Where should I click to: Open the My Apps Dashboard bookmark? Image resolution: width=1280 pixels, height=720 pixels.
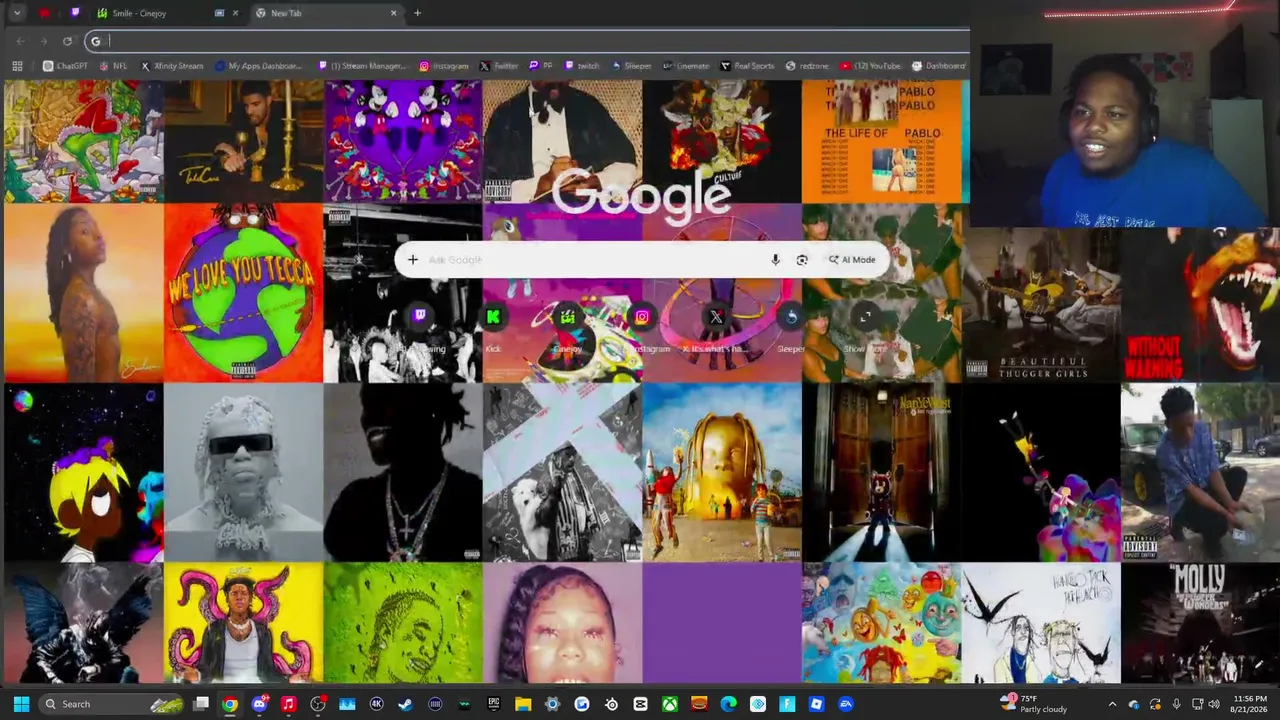[x=257, y=66]
